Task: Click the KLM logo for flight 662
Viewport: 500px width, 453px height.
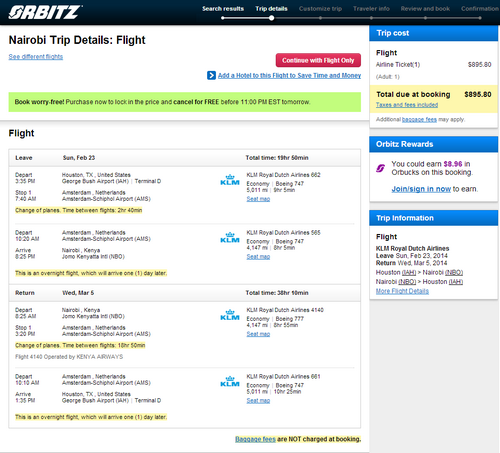Action: pos(230,180)
